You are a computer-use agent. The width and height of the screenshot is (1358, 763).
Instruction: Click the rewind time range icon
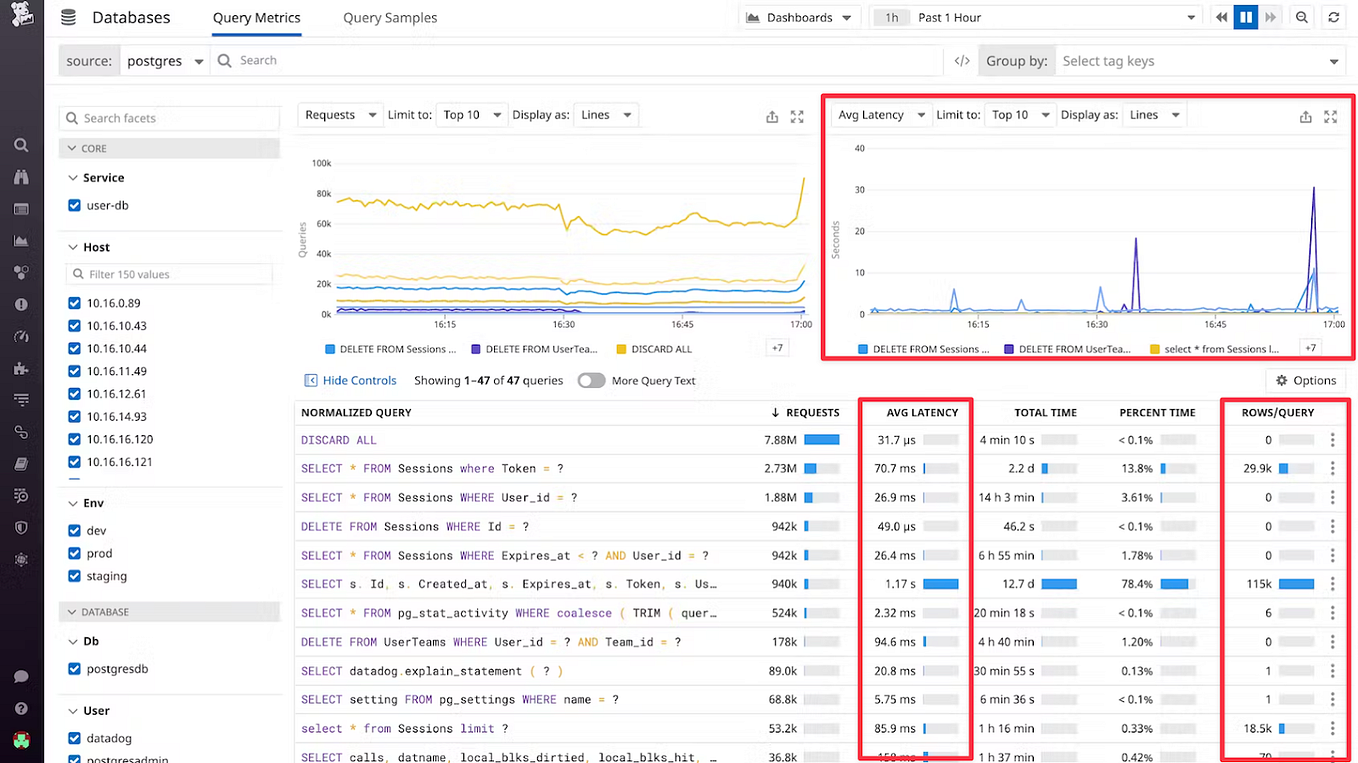point(1221,17)
